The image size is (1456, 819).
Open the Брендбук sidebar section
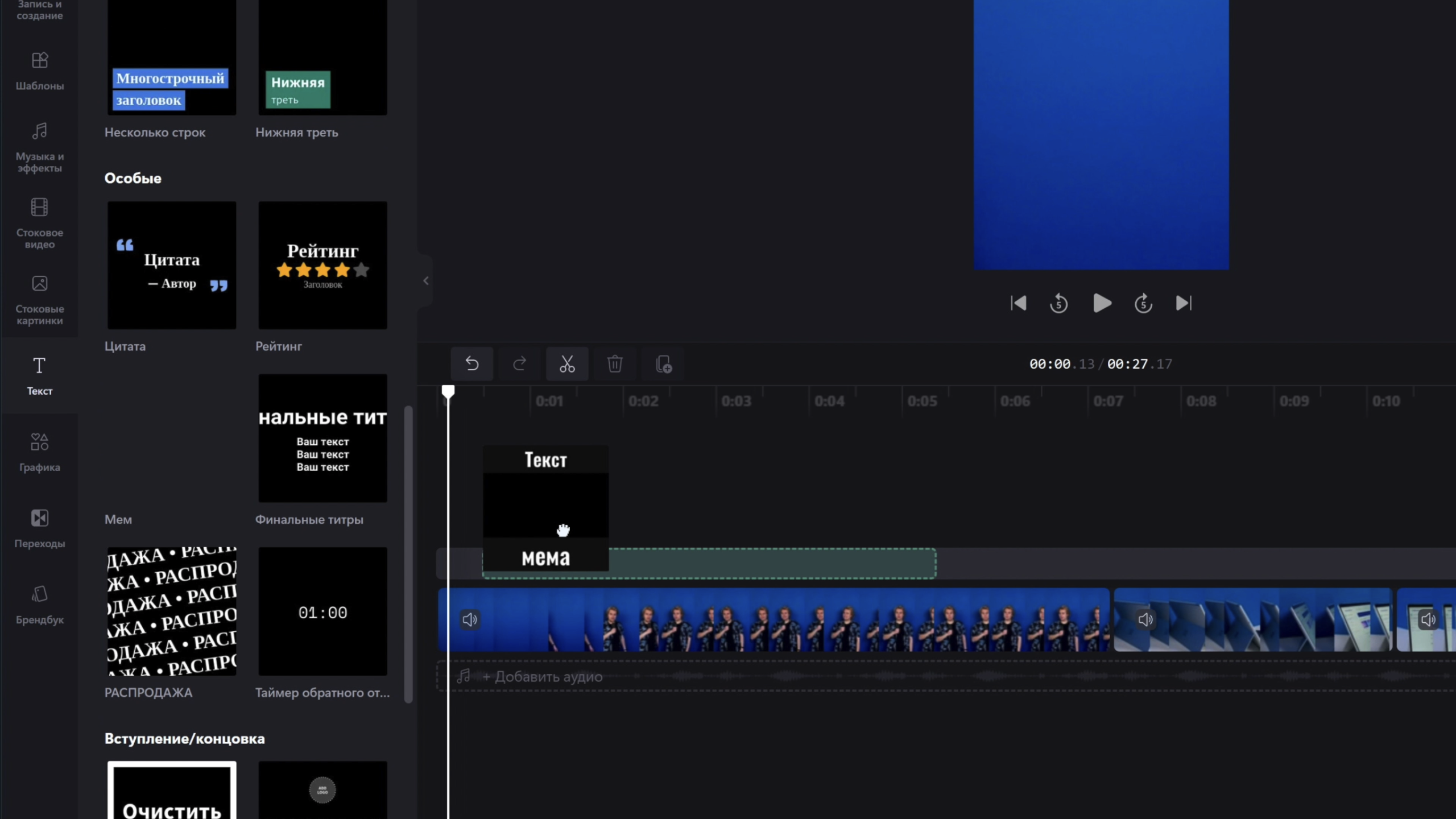[39, 605]
